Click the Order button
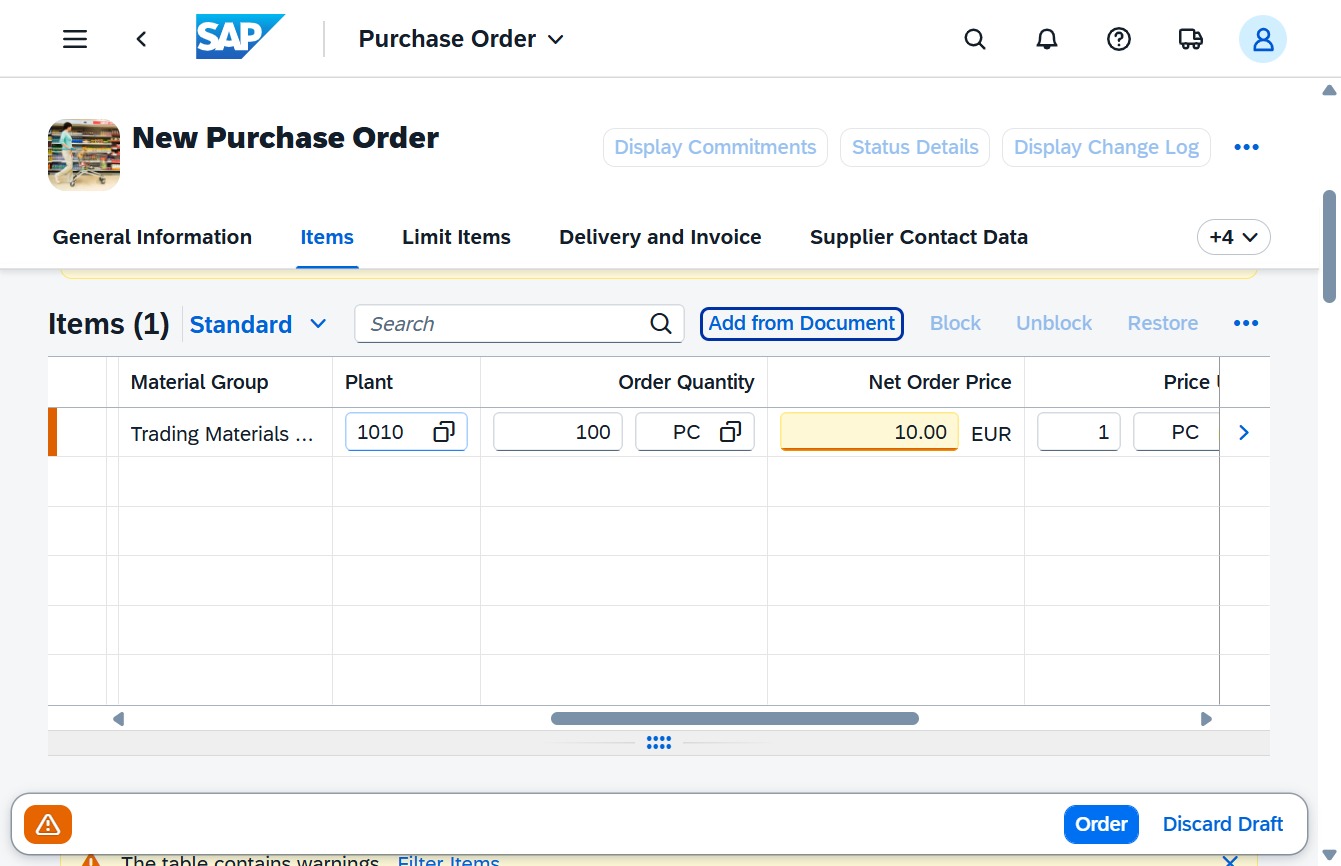Screen dimensions: 1341x866 tap(1101, 824)
